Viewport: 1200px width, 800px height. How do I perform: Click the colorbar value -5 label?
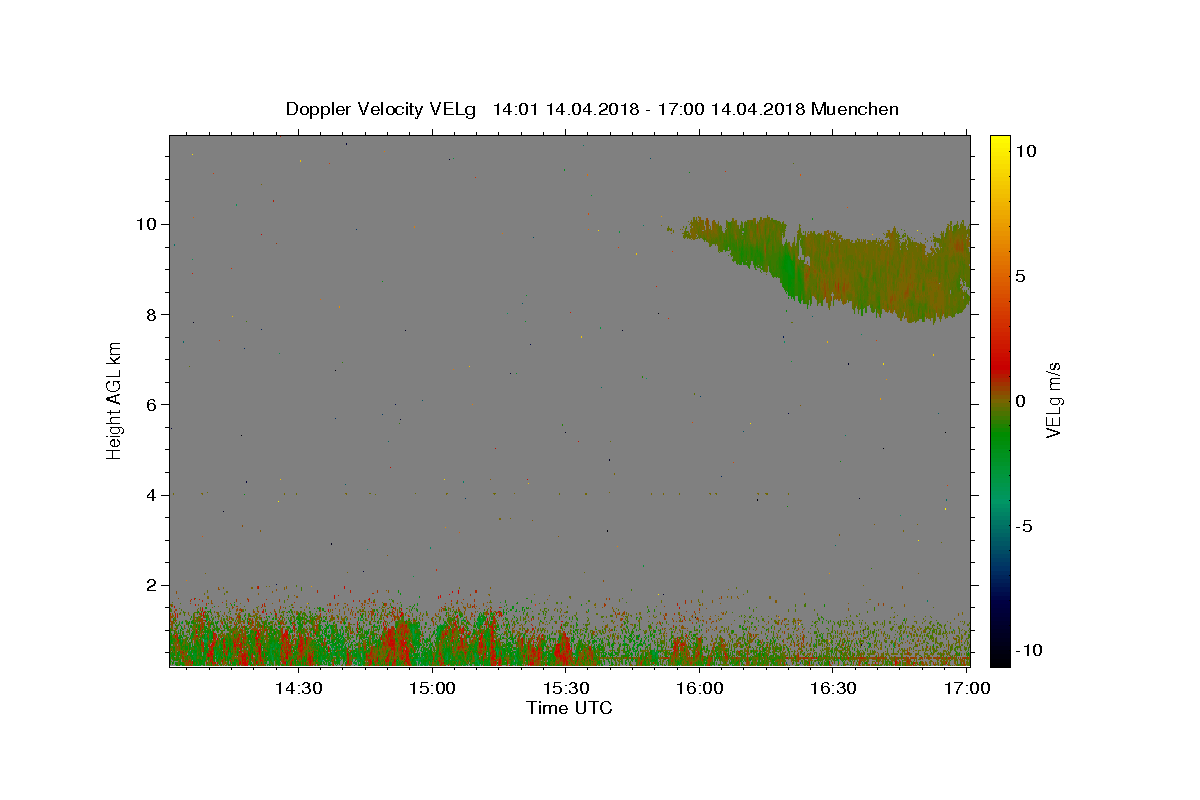(1024, 526)
